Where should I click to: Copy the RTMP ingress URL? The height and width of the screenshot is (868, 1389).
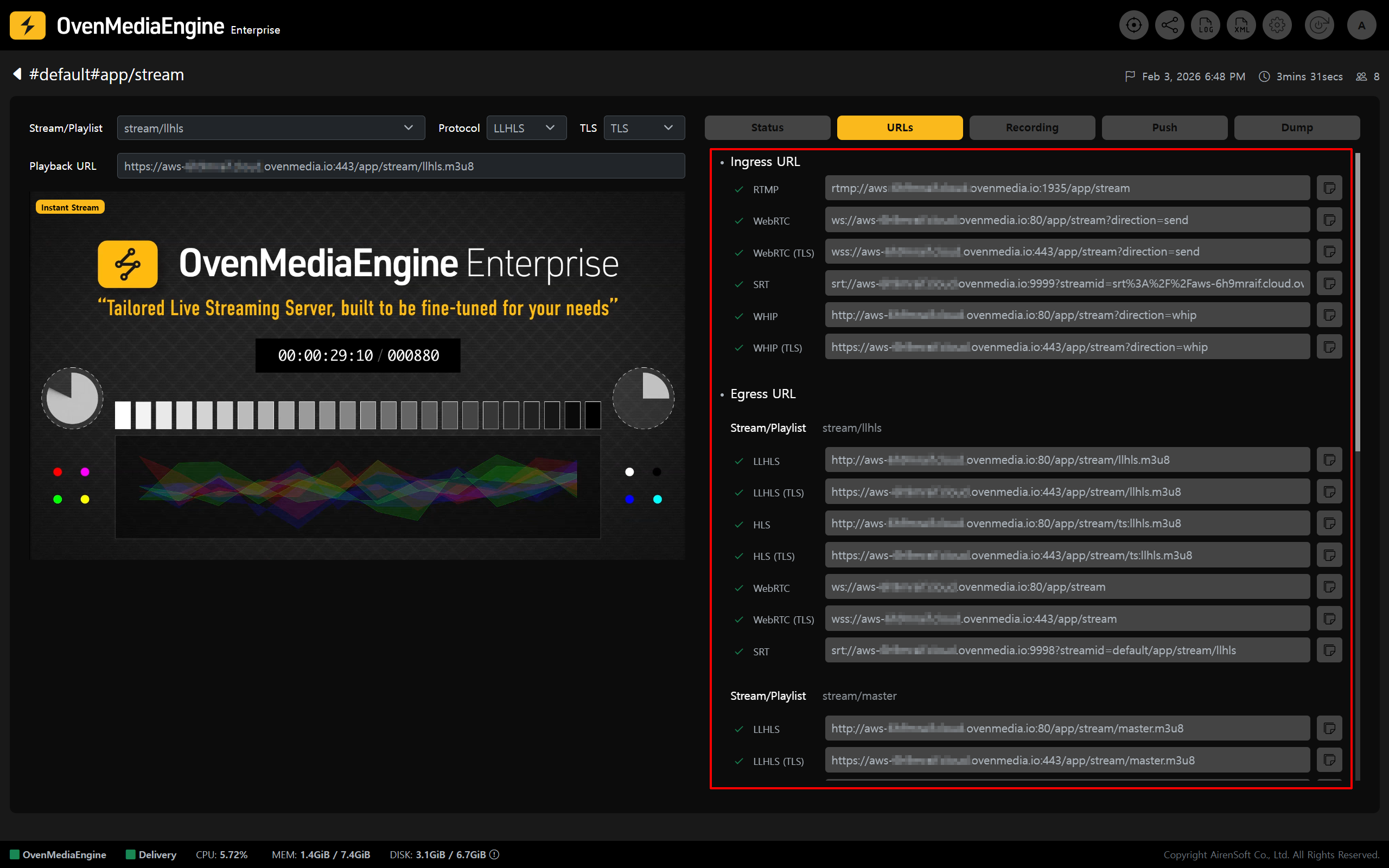pos(1329,188)
